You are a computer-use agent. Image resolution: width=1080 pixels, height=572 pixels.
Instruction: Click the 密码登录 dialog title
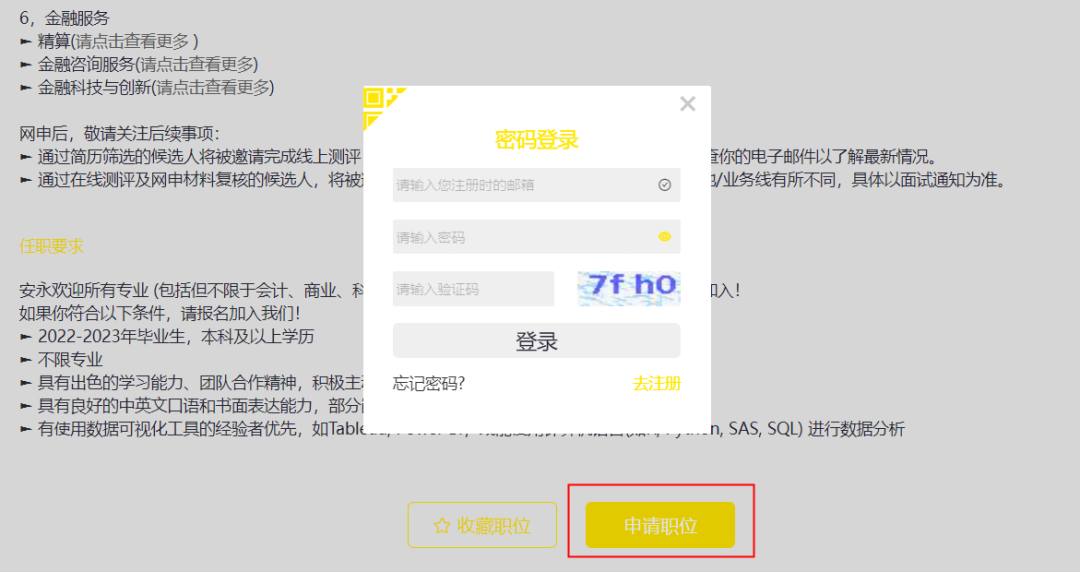tap(537, 140)
